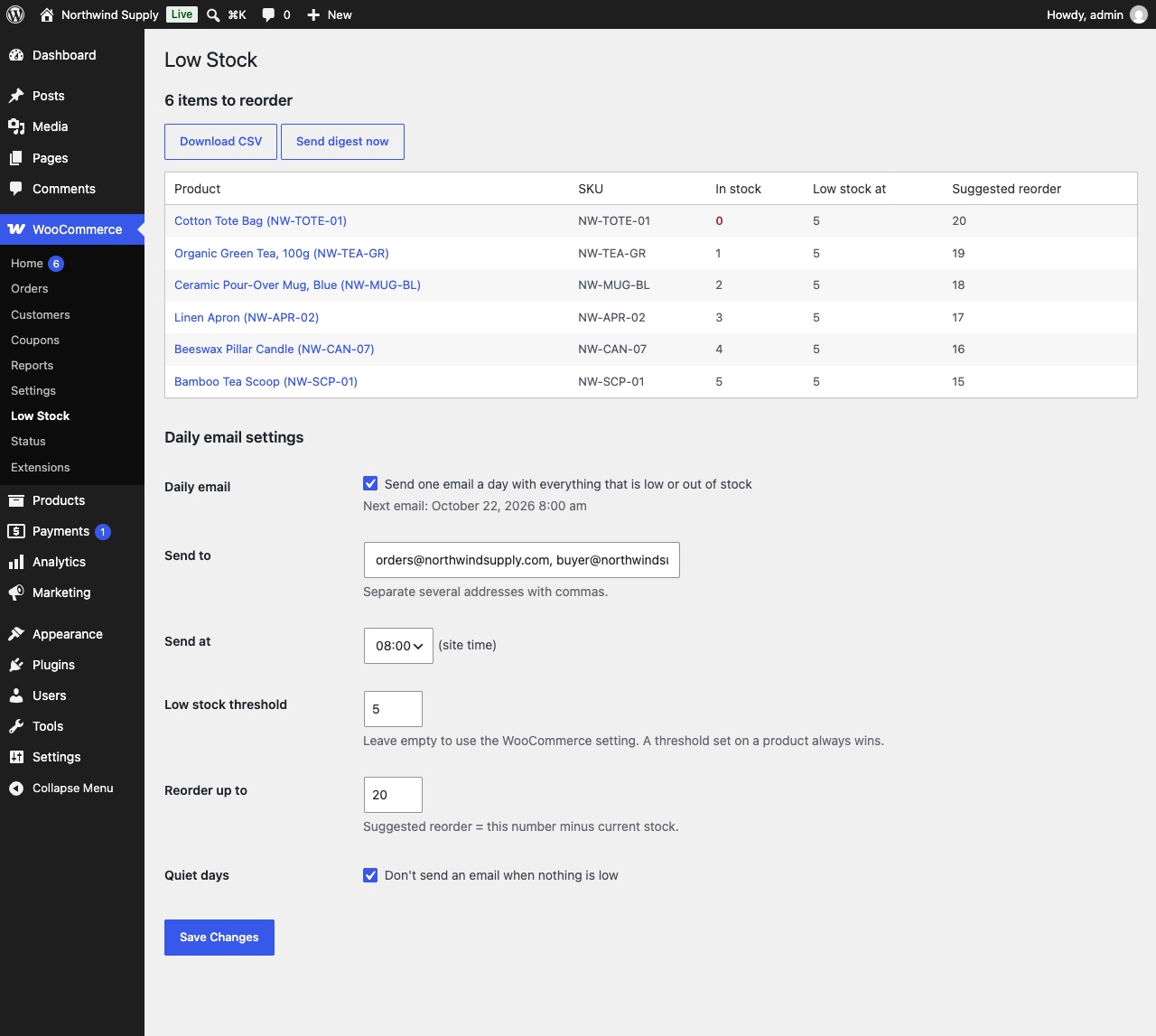Click the Users person icon
Image resolution: width=1156 pixels, height=1036 pixels.
16,695
